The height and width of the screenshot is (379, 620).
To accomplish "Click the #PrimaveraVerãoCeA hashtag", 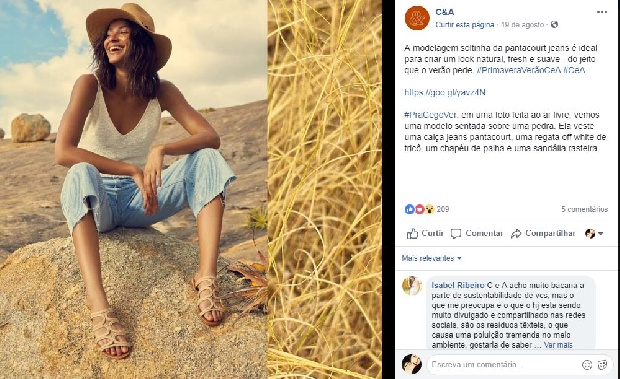I will point(520,70).
